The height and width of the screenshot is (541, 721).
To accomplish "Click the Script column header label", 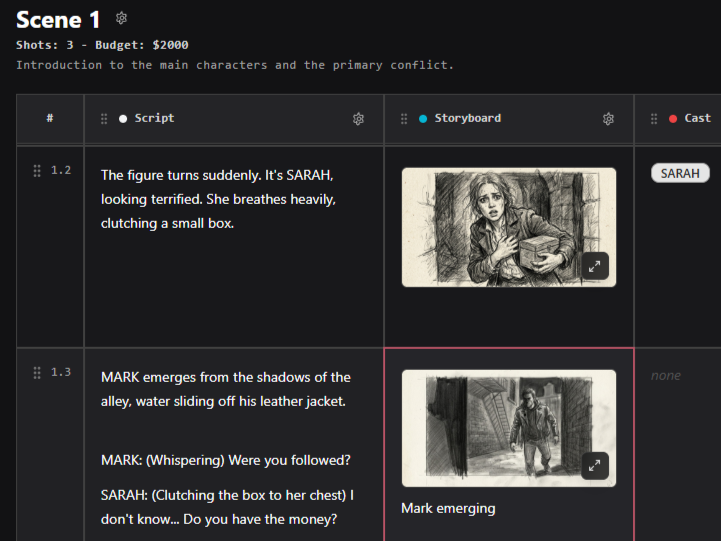I will click(x=154, y=118).
